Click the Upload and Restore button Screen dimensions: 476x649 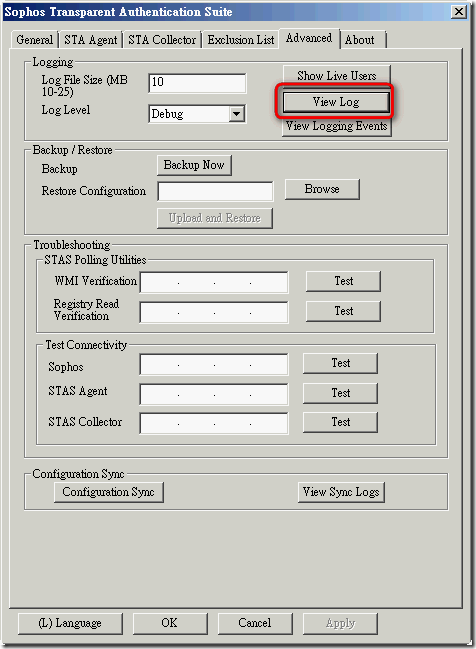click(x=214, y=218)
